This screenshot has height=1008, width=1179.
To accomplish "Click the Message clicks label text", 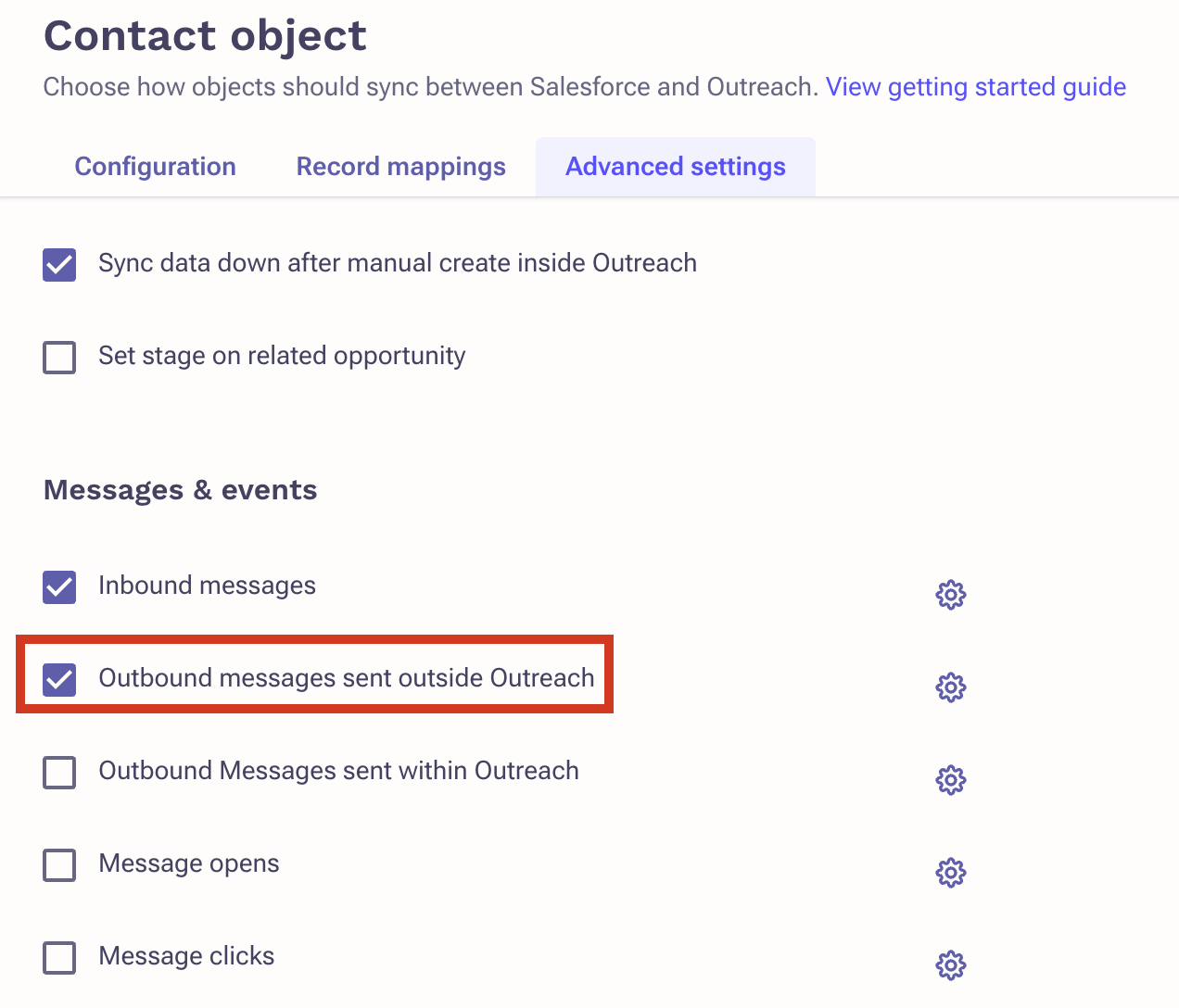I will [186, 956].
